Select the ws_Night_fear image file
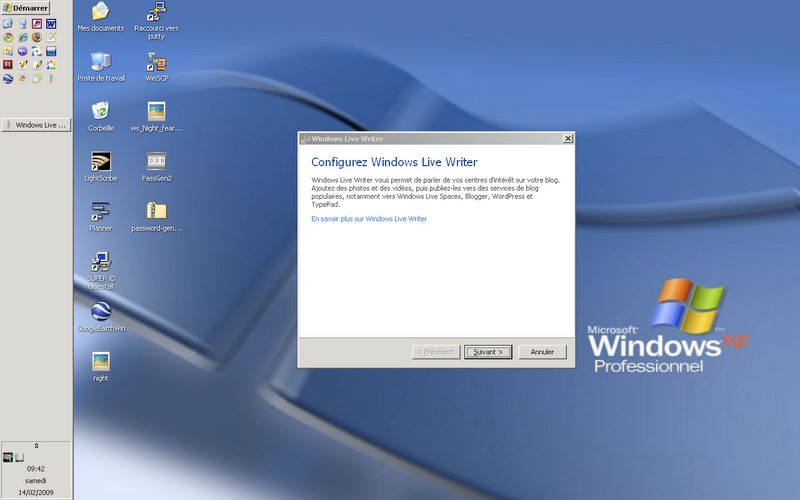This screenshot has height=500, width=800. pyautogui.click(x=156, y=116)
